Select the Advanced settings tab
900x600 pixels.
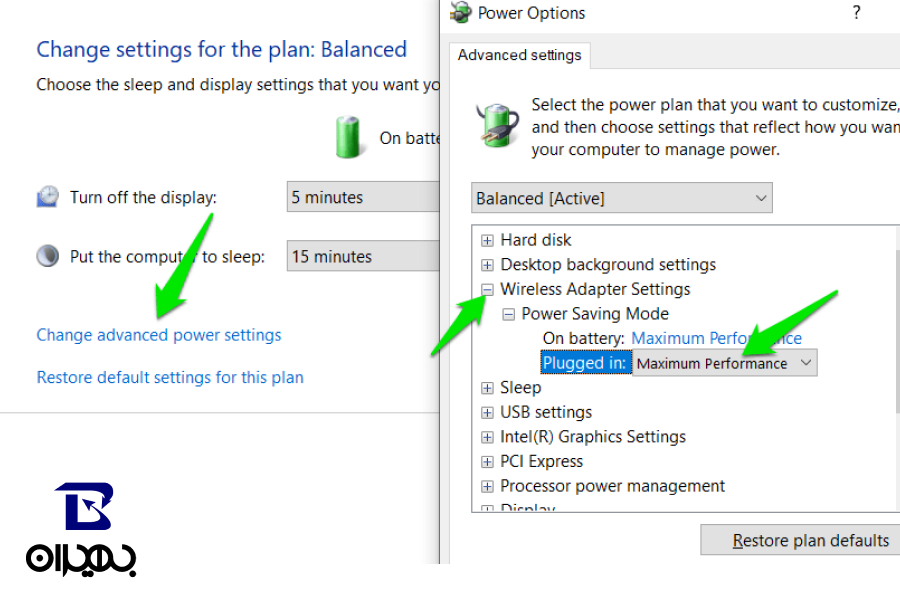pos(519,55)
